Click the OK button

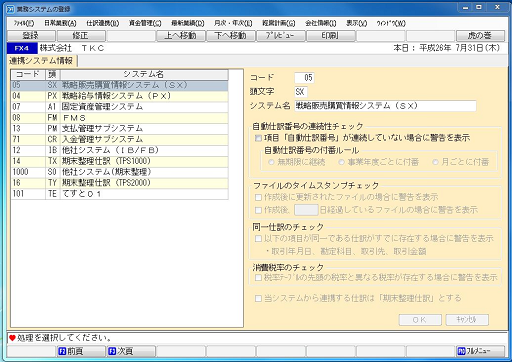point(420,320)
